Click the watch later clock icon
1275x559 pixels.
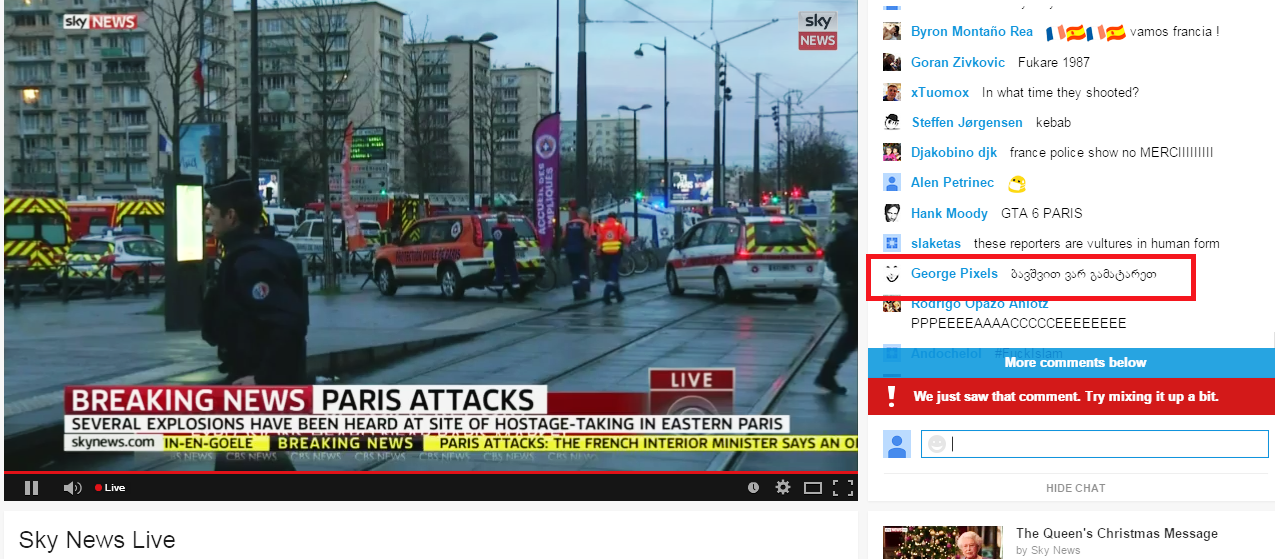point(753,488)
